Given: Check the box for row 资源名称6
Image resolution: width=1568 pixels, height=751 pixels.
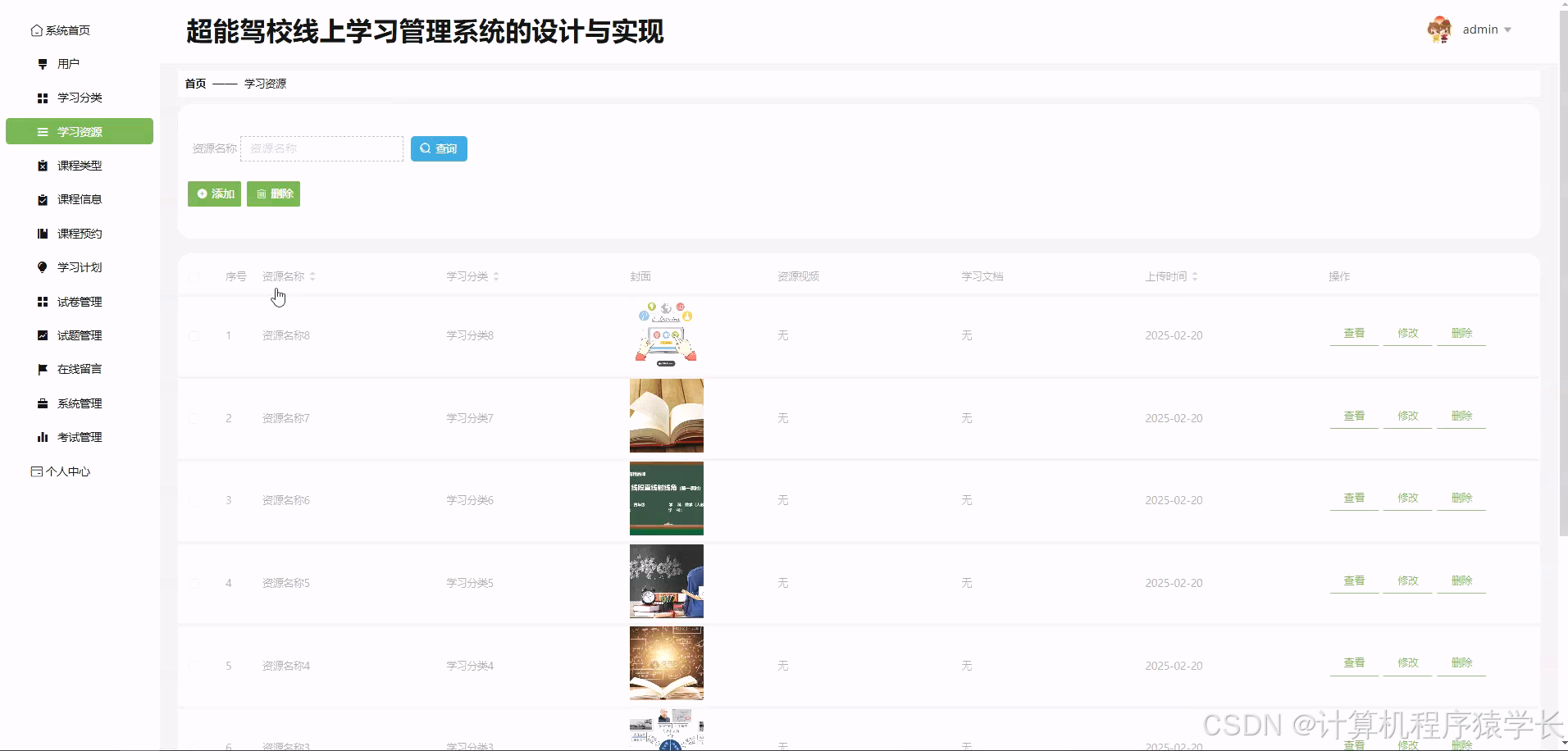Looking at the screenshot, I should [x=194, y=501].
